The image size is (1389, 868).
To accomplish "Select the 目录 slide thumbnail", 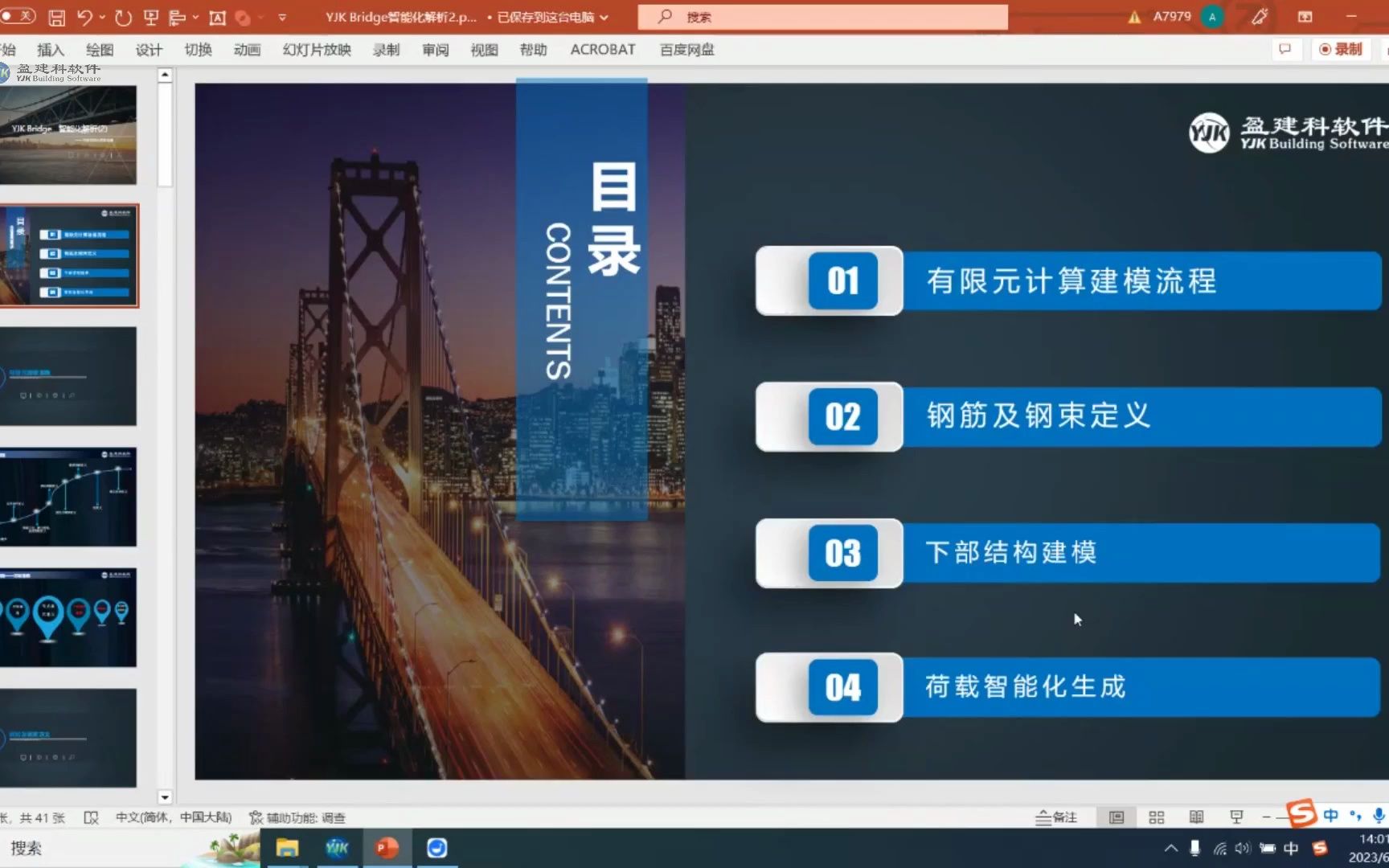I will pos(70,256).
